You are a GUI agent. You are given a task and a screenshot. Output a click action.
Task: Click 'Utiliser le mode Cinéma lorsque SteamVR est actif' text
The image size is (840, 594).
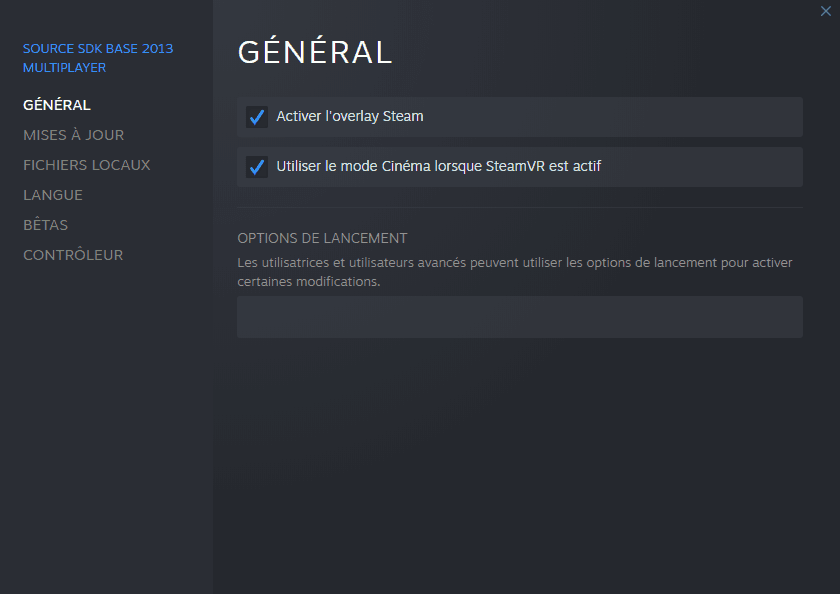pos(439,166)
